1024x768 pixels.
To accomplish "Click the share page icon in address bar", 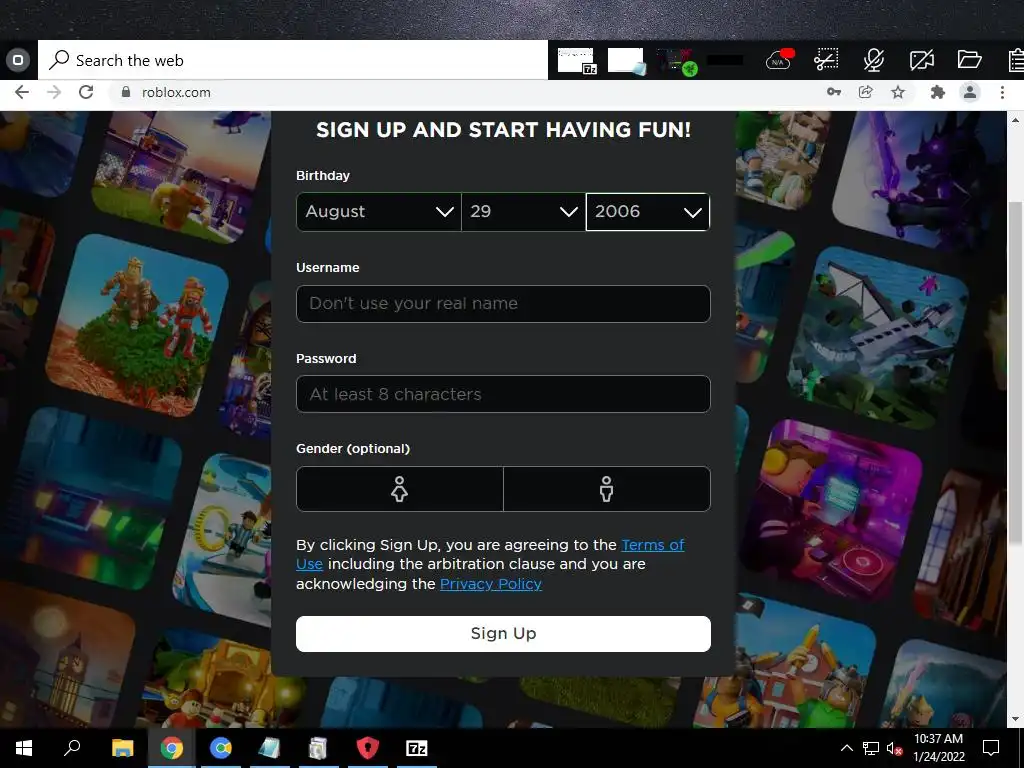I will (866, 92).
